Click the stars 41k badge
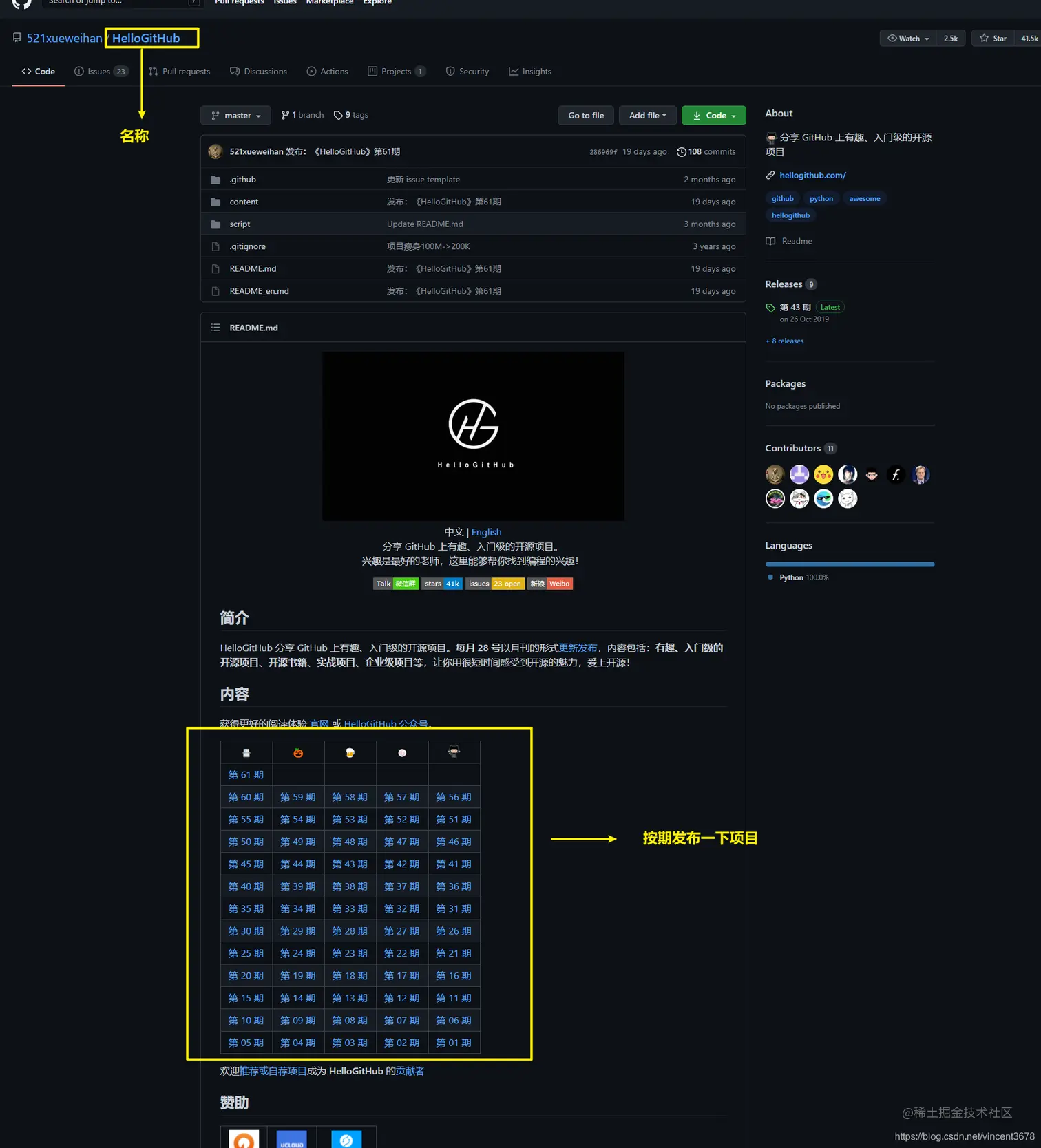 click(442, 584)
